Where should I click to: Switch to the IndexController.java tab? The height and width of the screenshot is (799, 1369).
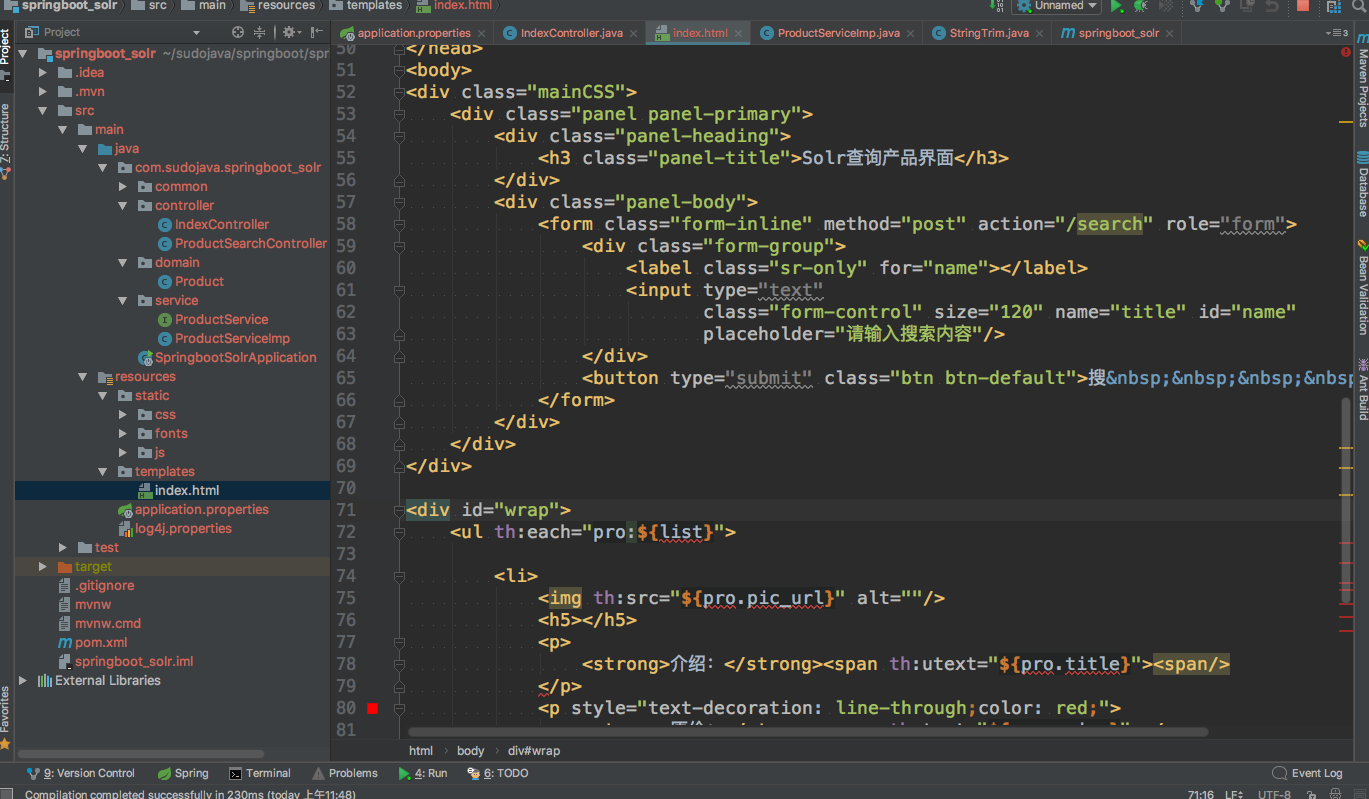click(570, 33)
